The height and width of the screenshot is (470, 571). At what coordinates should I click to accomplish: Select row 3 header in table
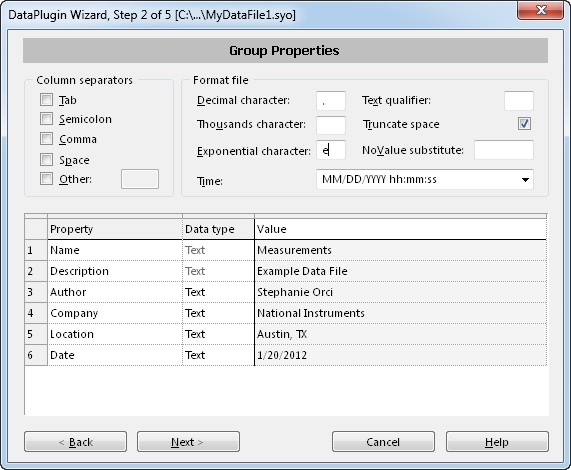click(36, 292)
